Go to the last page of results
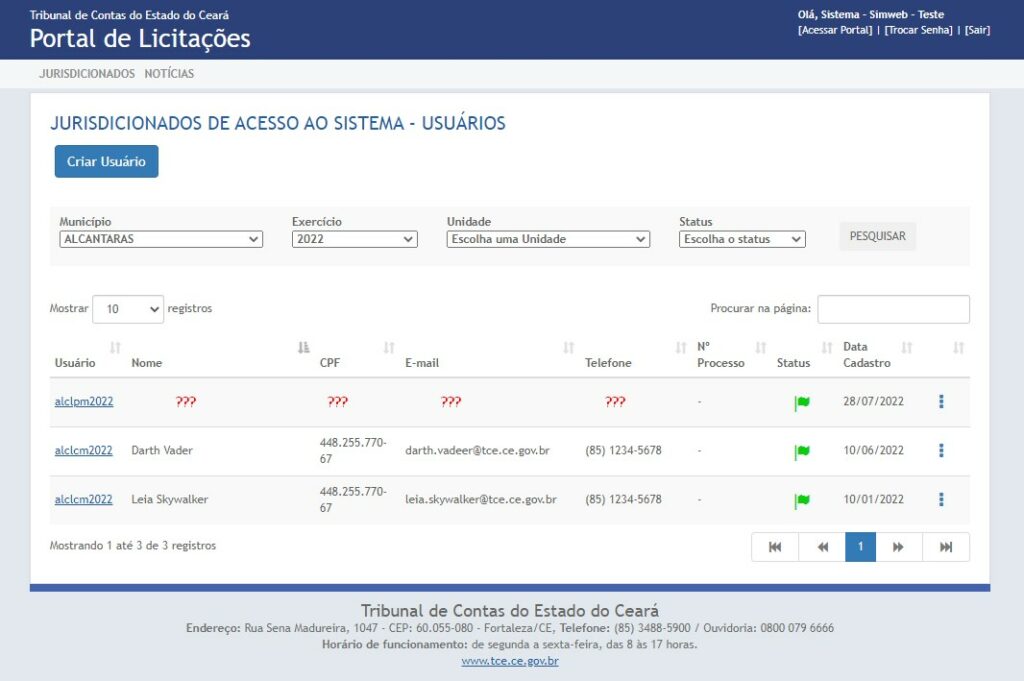 coord(946,547)
